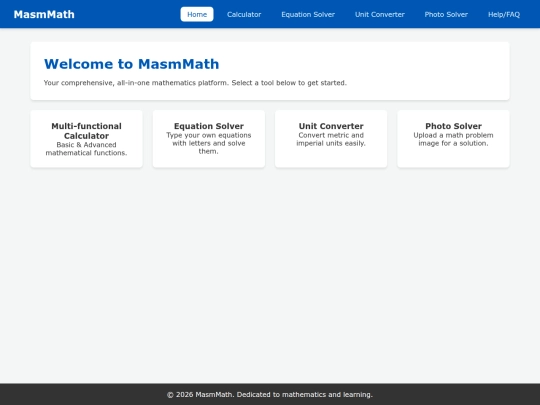Go to Equation Solver in navbar

[308, 14]
